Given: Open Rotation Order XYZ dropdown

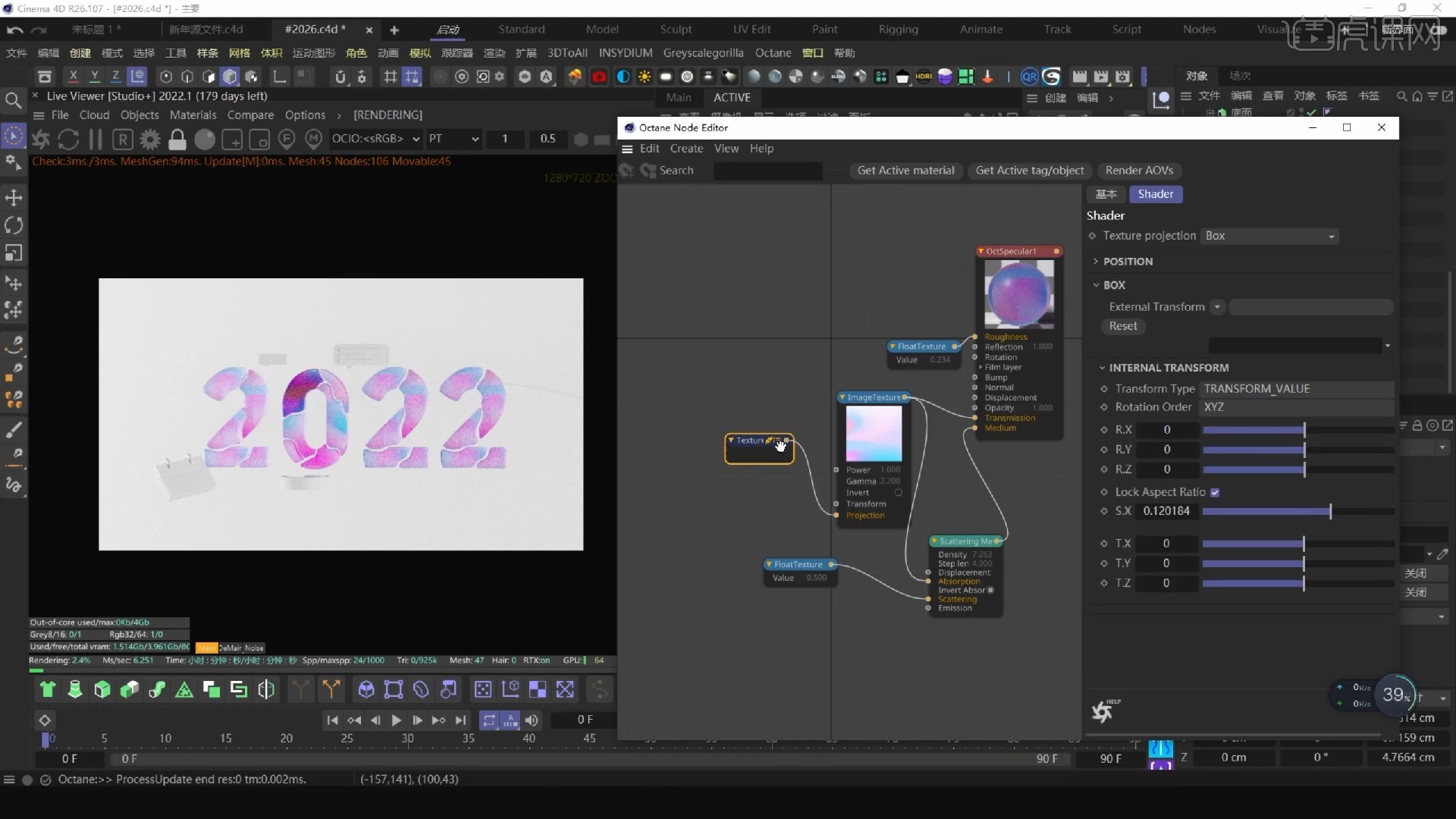Looking at the screenshot, I should coord(1297,407).
